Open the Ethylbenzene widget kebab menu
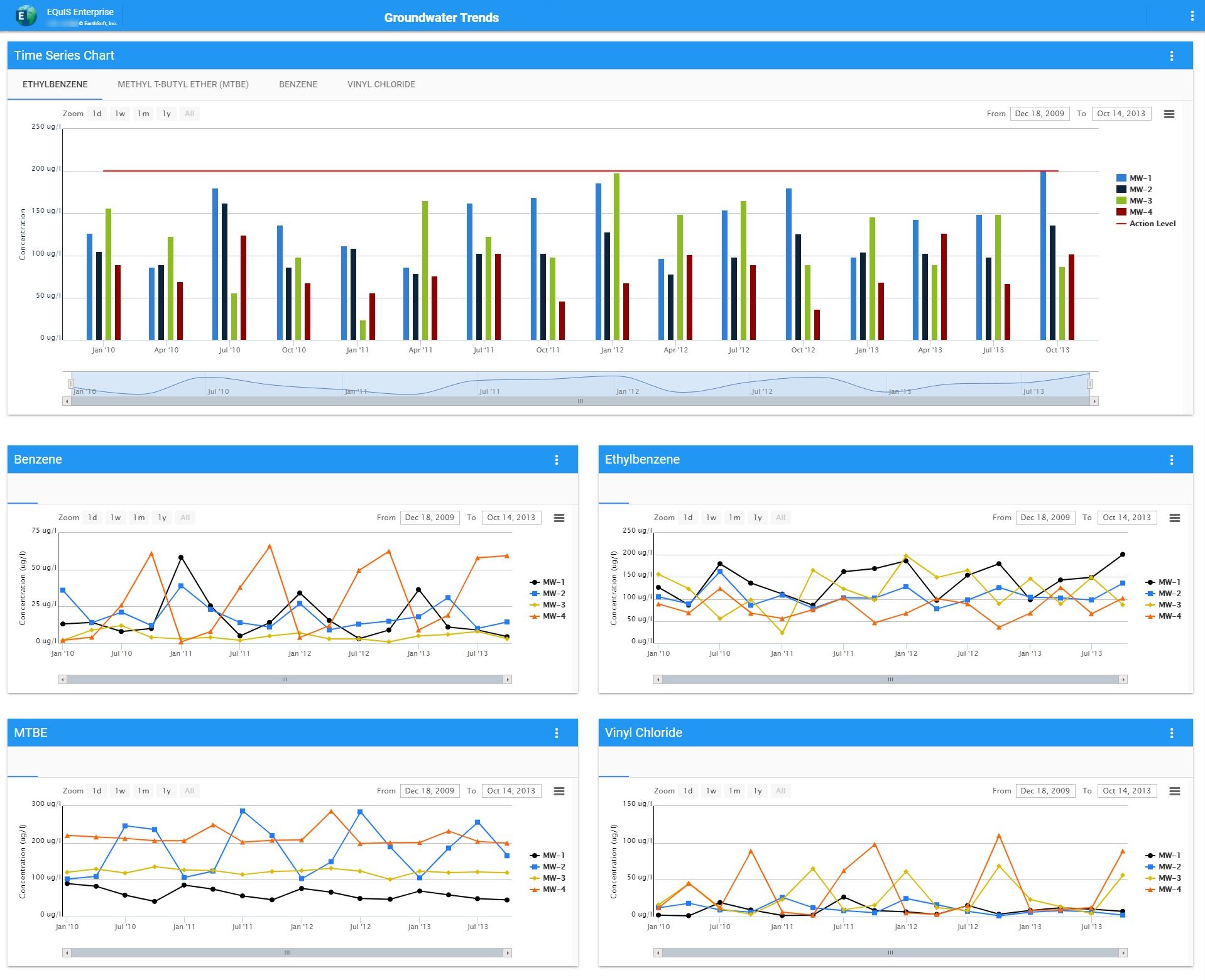 click(x=1172, y=460)
